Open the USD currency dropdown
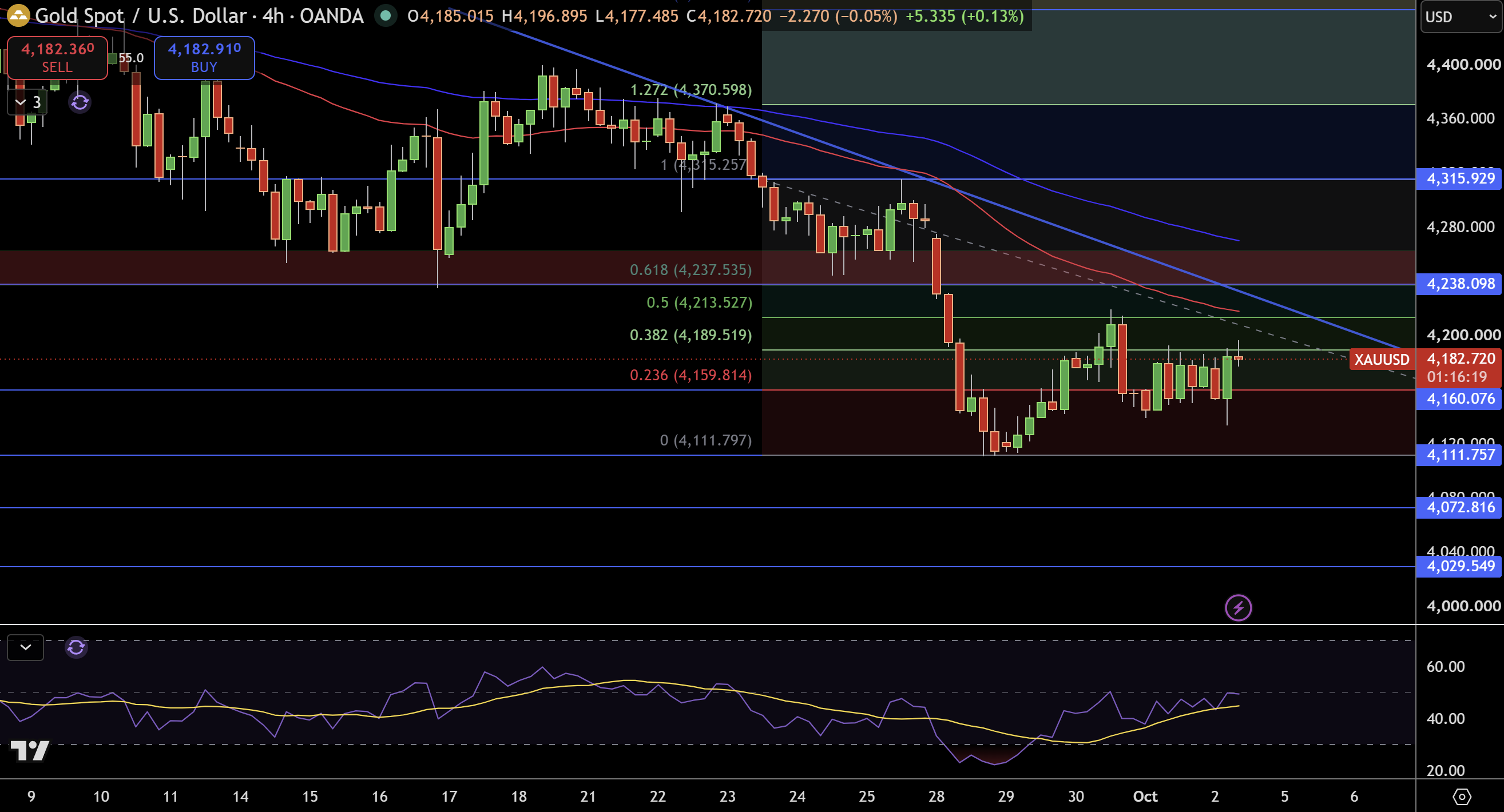 click(1461, 17)
